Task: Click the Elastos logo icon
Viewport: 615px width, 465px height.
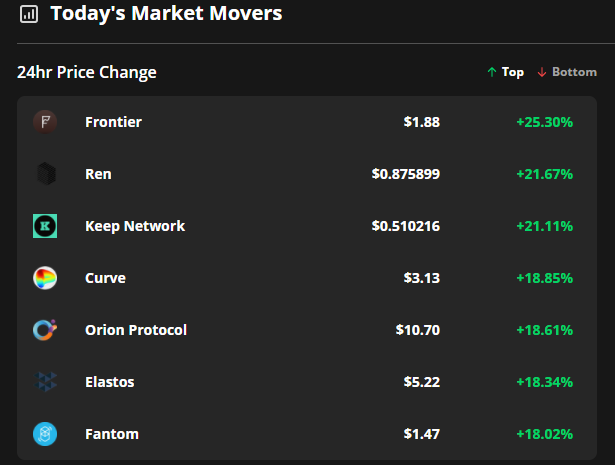Action: click(x=45, y=382)
